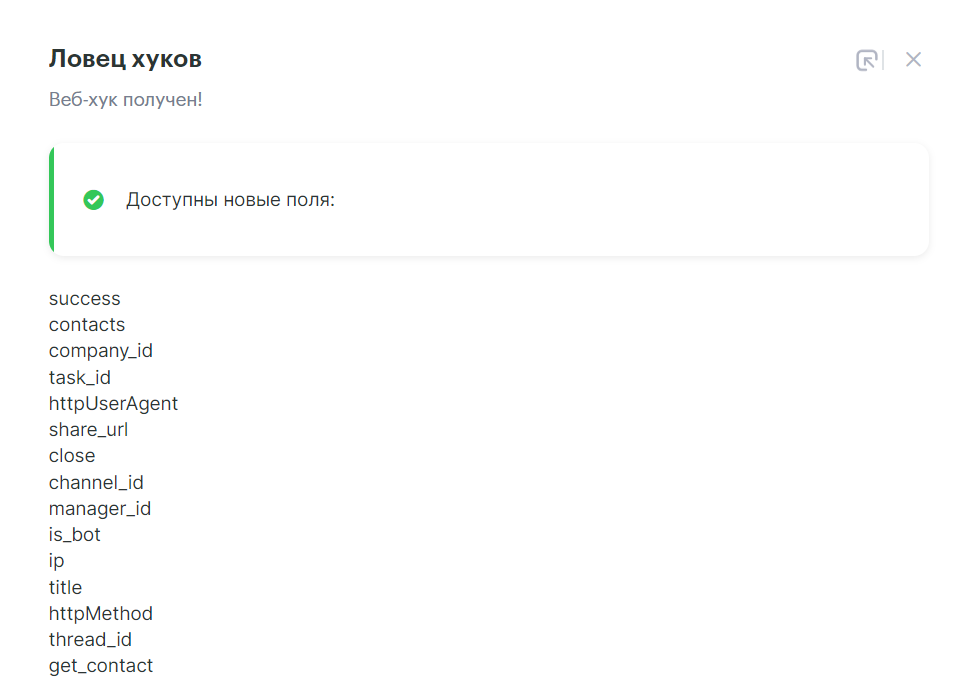Select the 'thread_id' field
Viewport: 965px width, 682px height.
[x=90, y=640]
